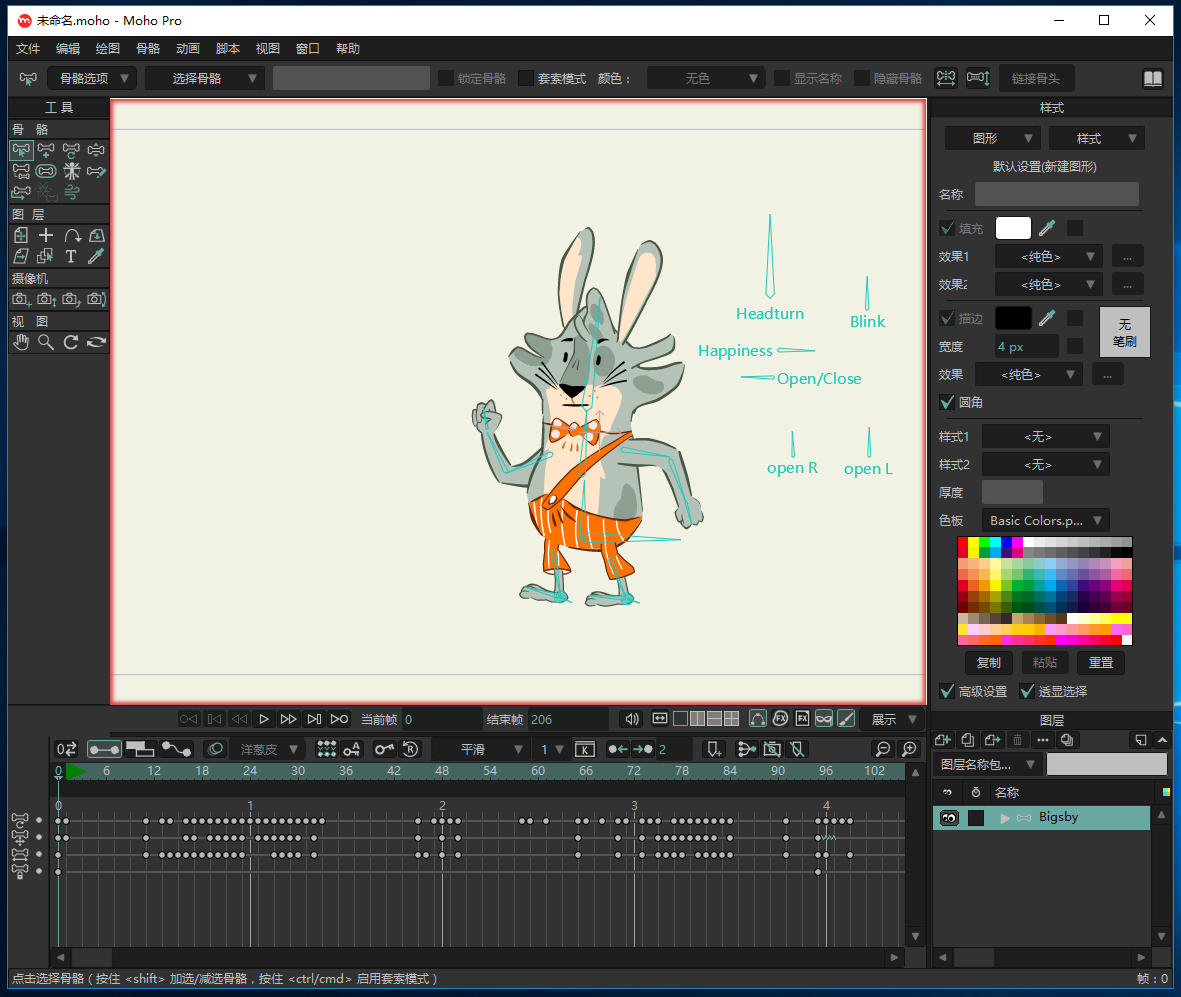Click the 重置 button
The width and height of the screenshot is (1181, 997).
[1101, 663]
